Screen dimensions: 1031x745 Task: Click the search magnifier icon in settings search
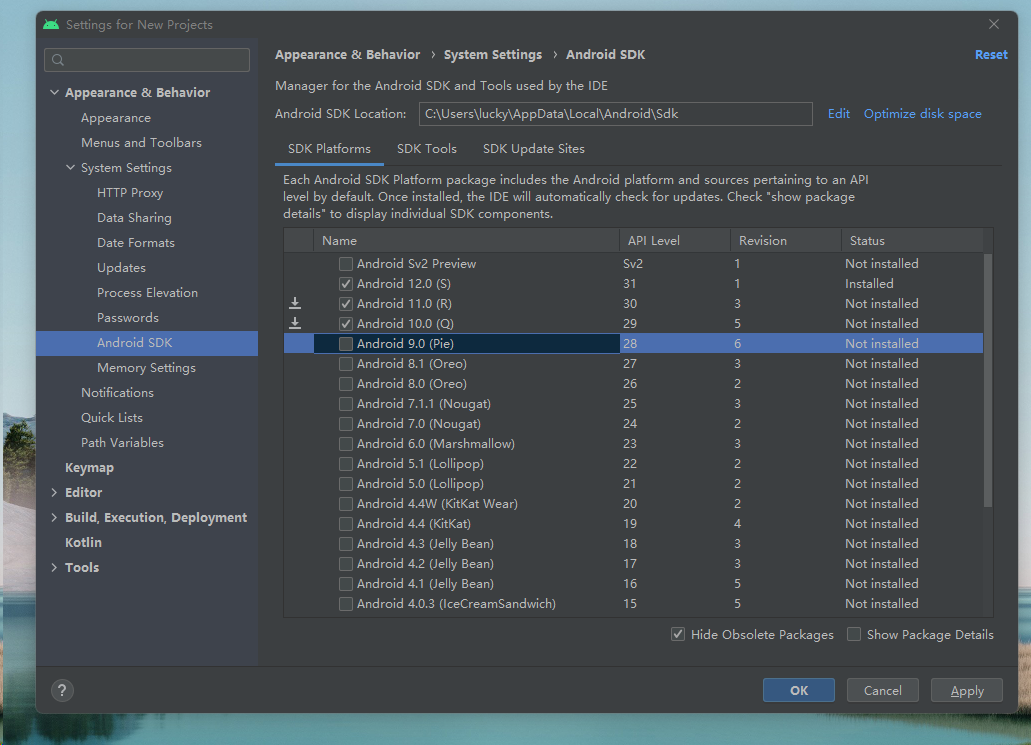coord(58,60)
